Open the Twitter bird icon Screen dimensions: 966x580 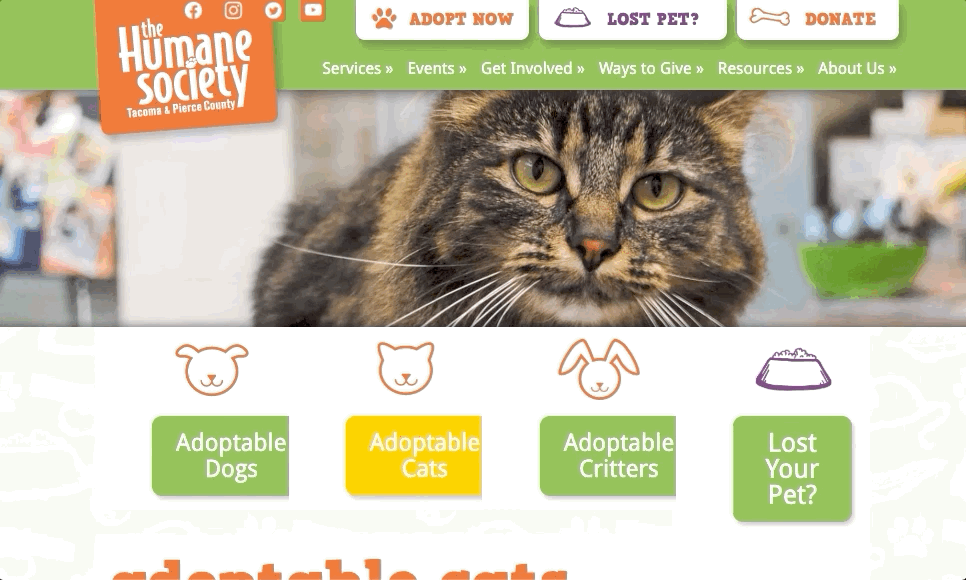274,10
